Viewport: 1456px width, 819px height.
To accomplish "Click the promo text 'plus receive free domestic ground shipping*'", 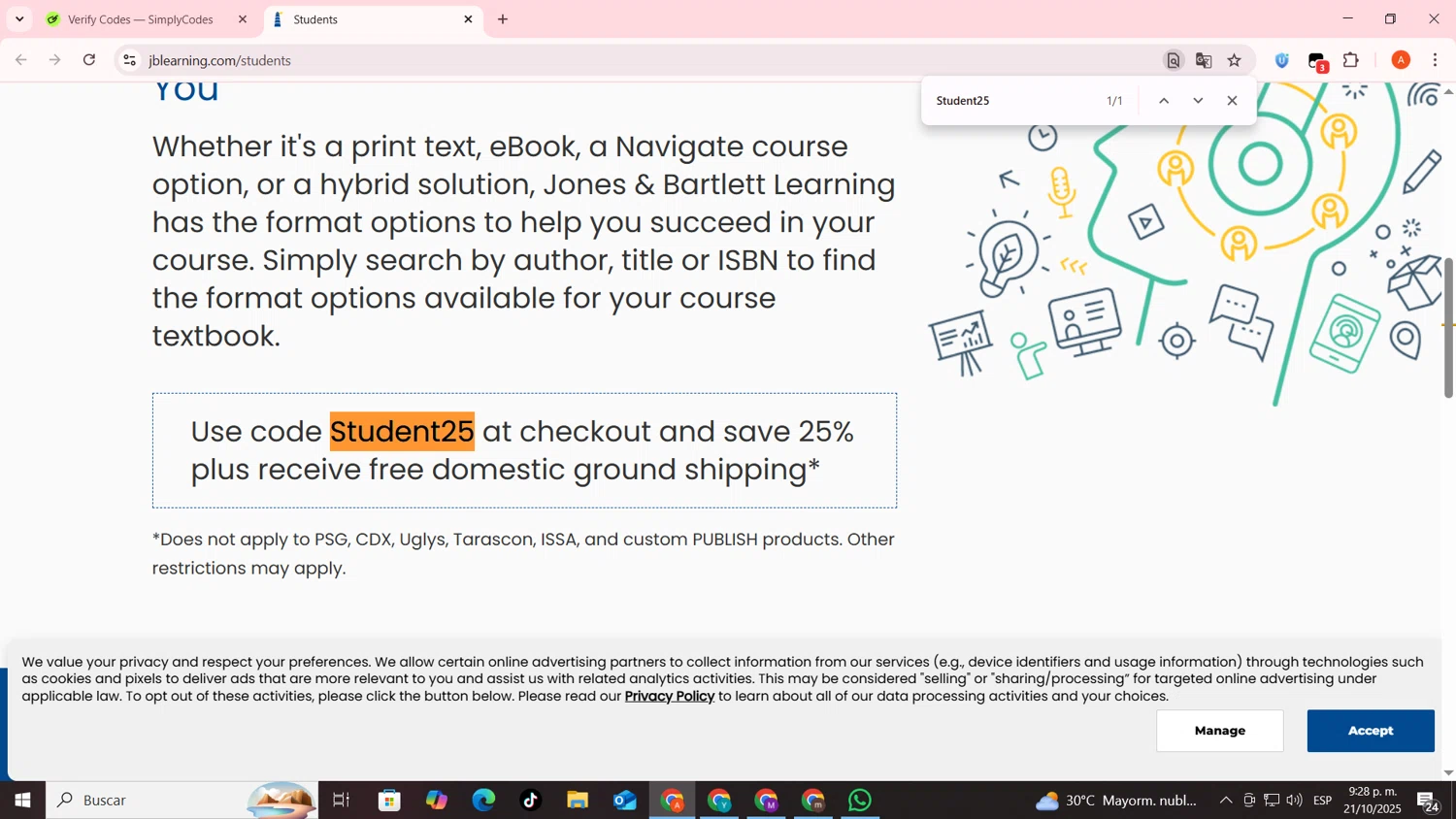I will 506,470.
